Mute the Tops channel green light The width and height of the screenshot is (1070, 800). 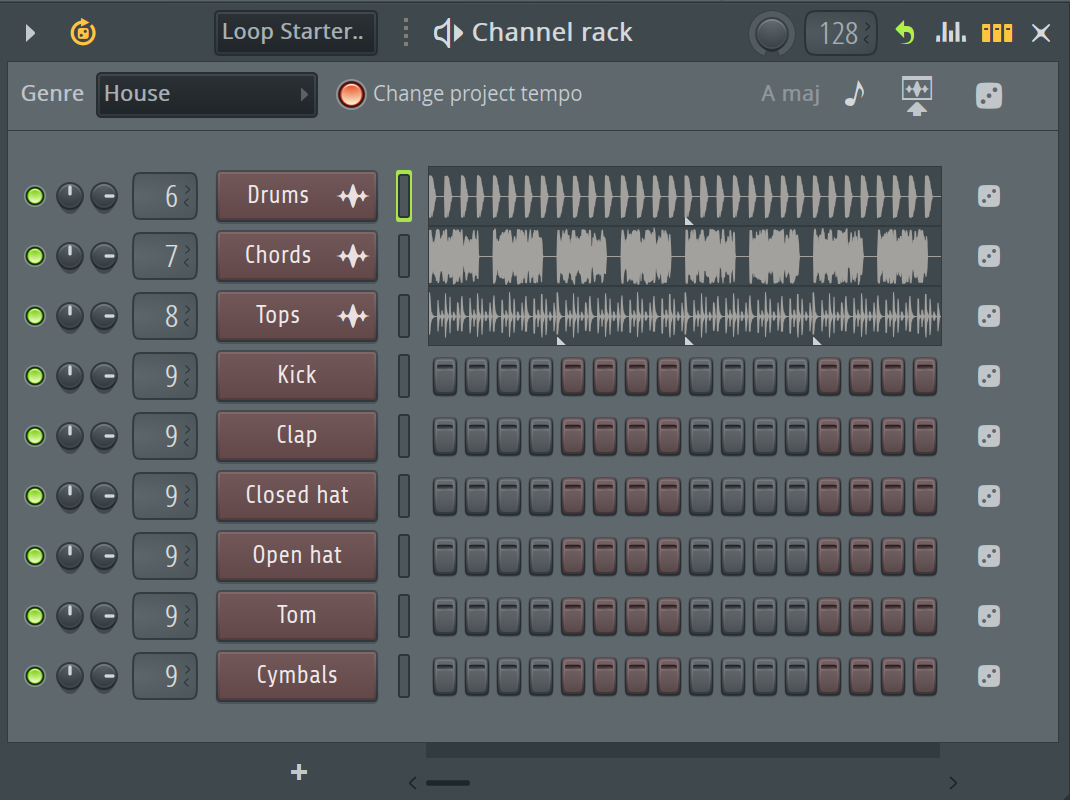(x=35, y=316)
